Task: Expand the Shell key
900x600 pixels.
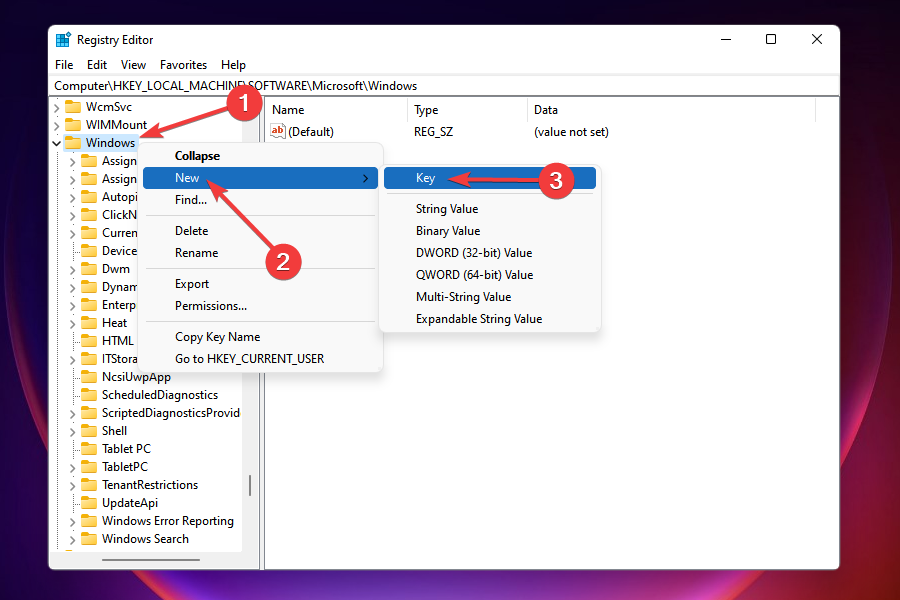Action: click(72, 431)
